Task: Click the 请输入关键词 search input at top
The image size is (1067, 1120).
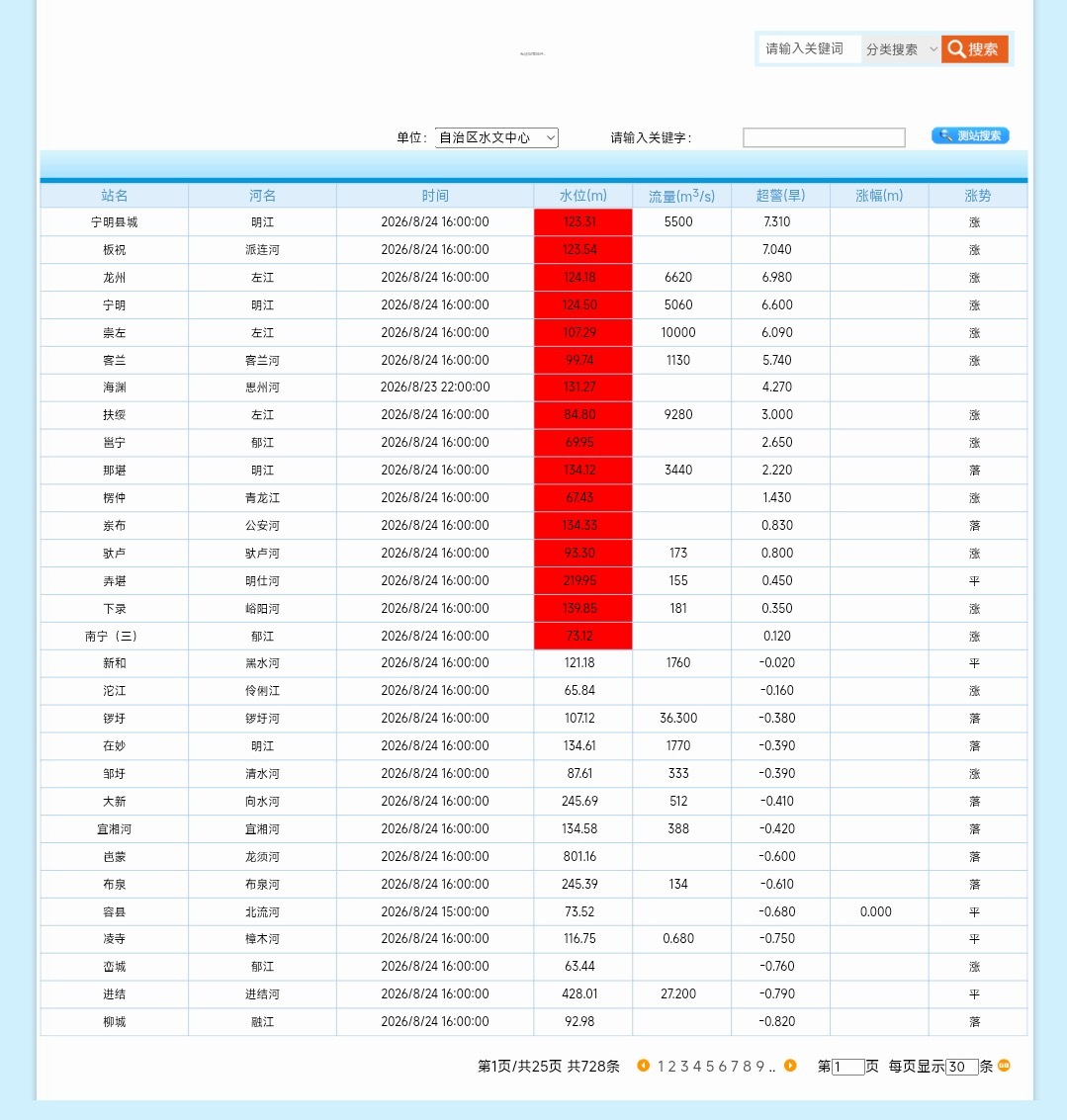Action: coord(809,49)
